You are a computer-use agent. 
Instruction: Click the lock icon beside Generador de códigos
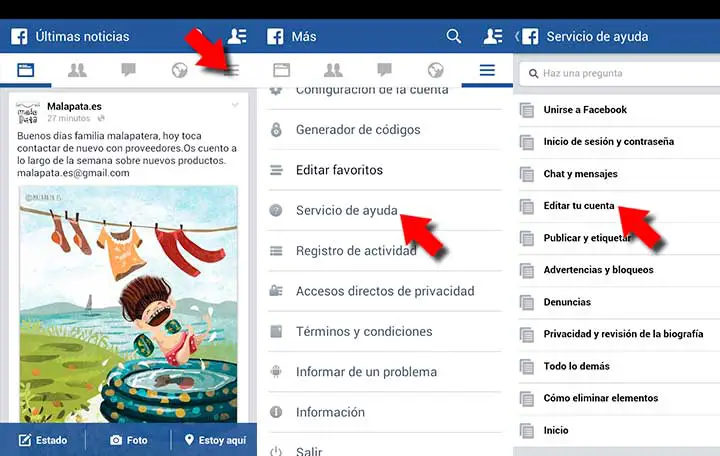click(276, 129)
